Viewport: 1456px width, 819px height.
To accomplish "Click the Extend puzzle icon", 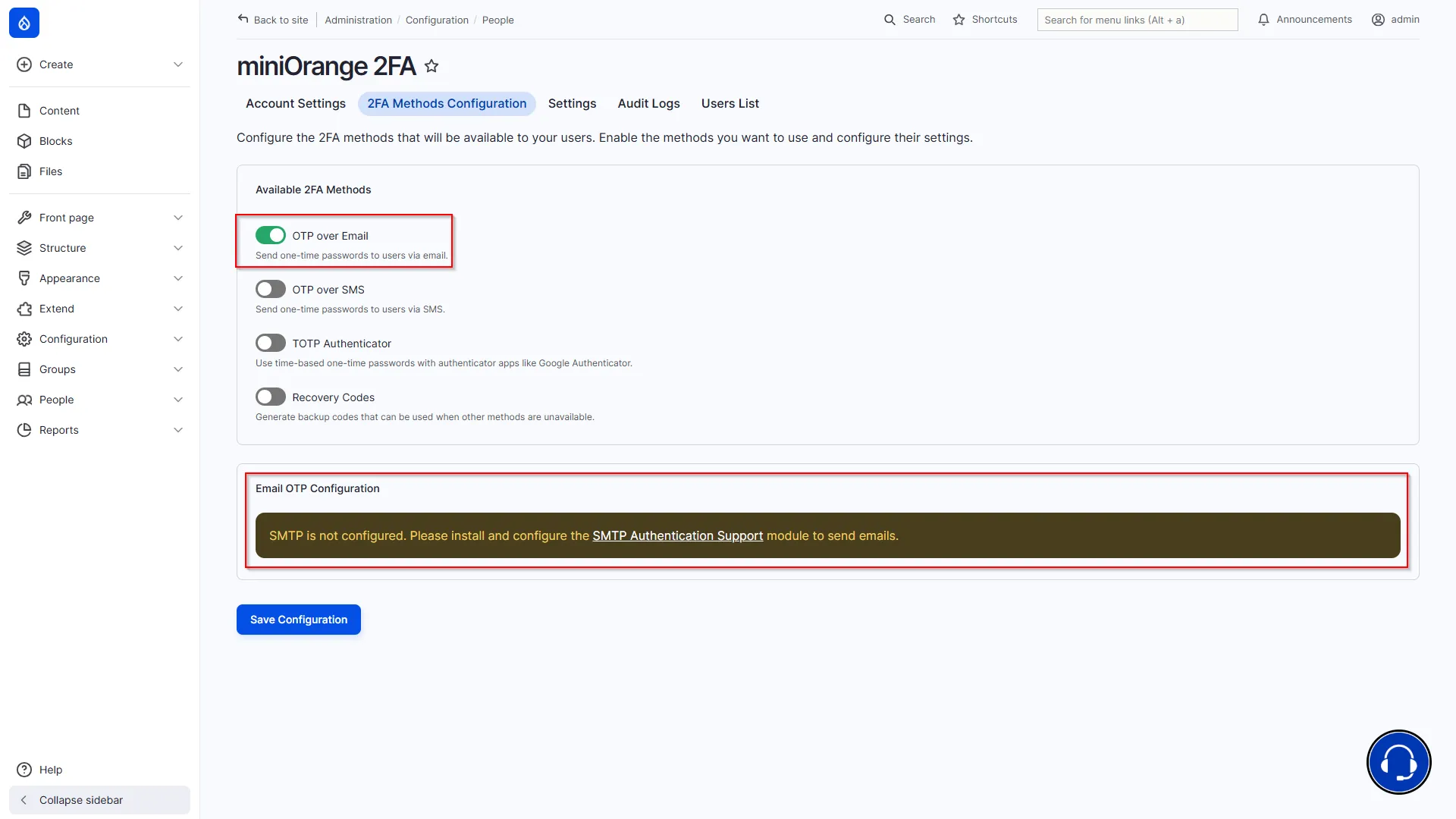I will pos(24,309).
